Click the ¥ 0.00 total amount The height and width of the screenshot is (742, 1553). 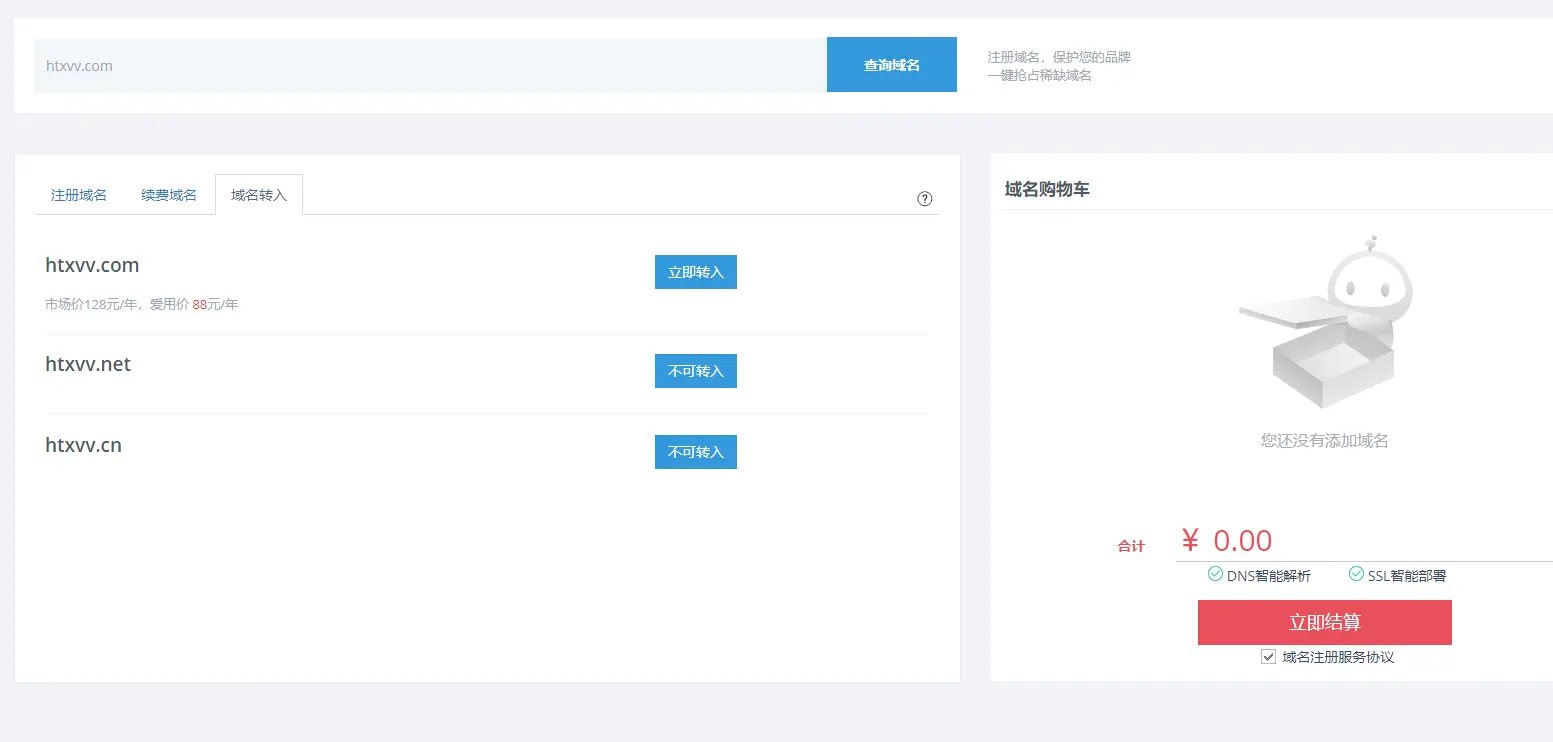click(1227, 541)
